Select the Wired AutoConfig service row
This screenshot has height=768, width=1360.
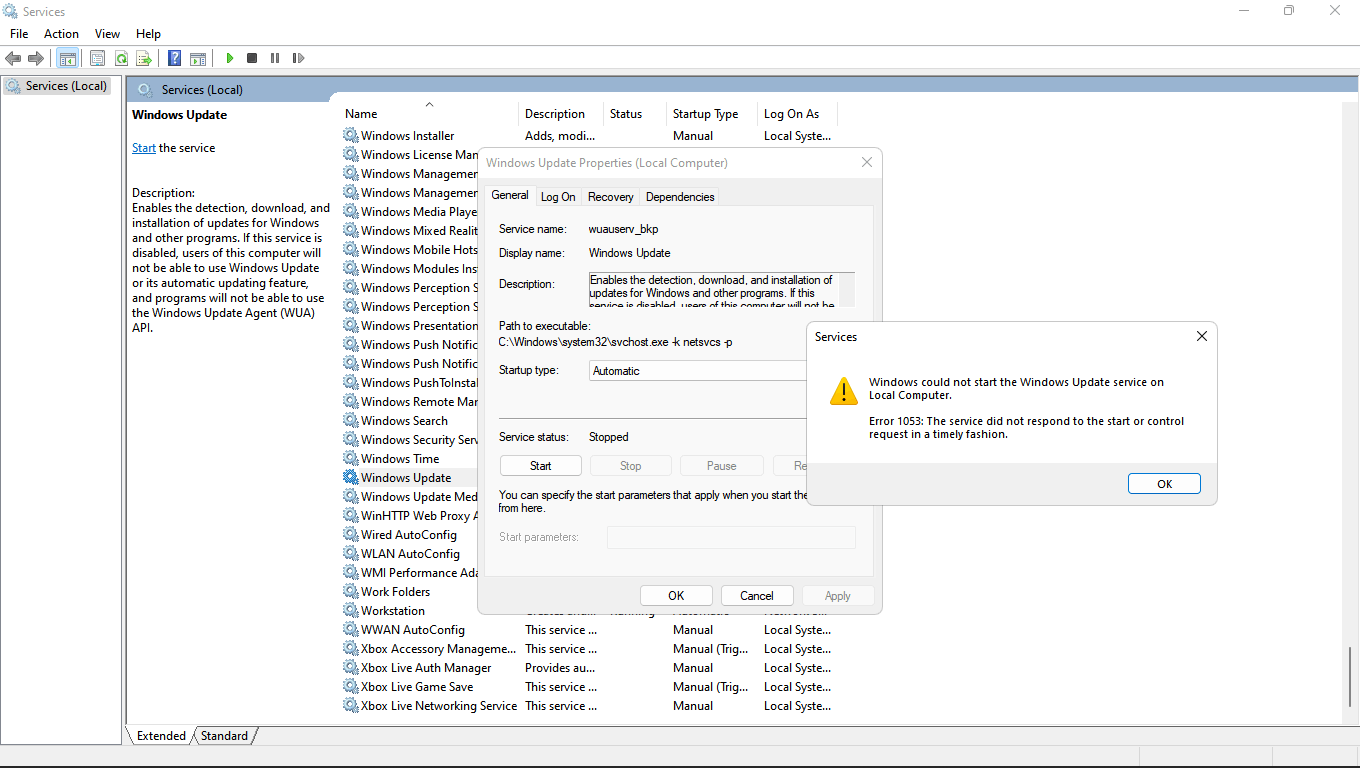point(410,534)
